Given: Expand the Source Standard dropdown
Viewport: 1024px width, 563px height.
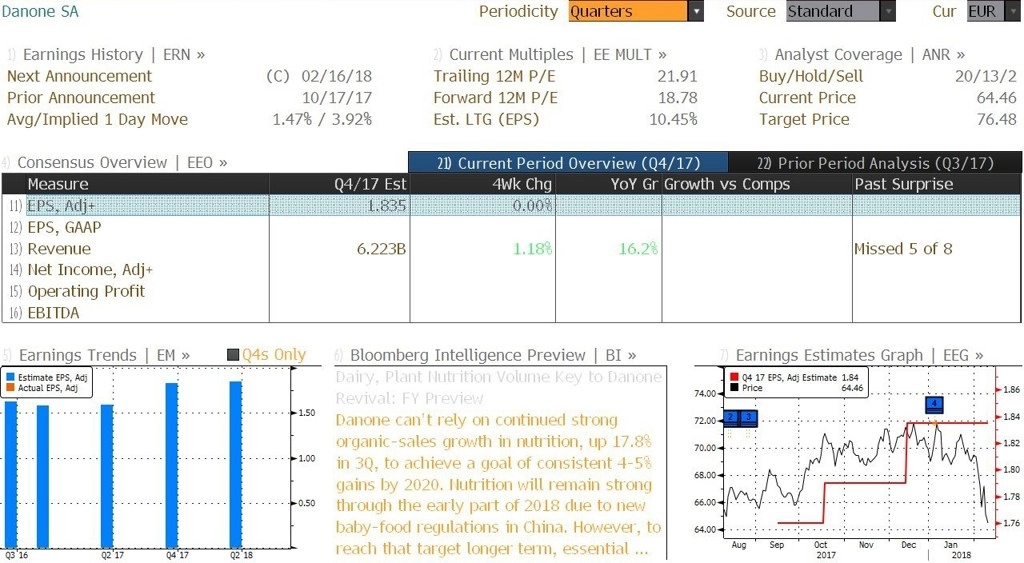Looking at the screenshot, I should (x=888, y=12).
